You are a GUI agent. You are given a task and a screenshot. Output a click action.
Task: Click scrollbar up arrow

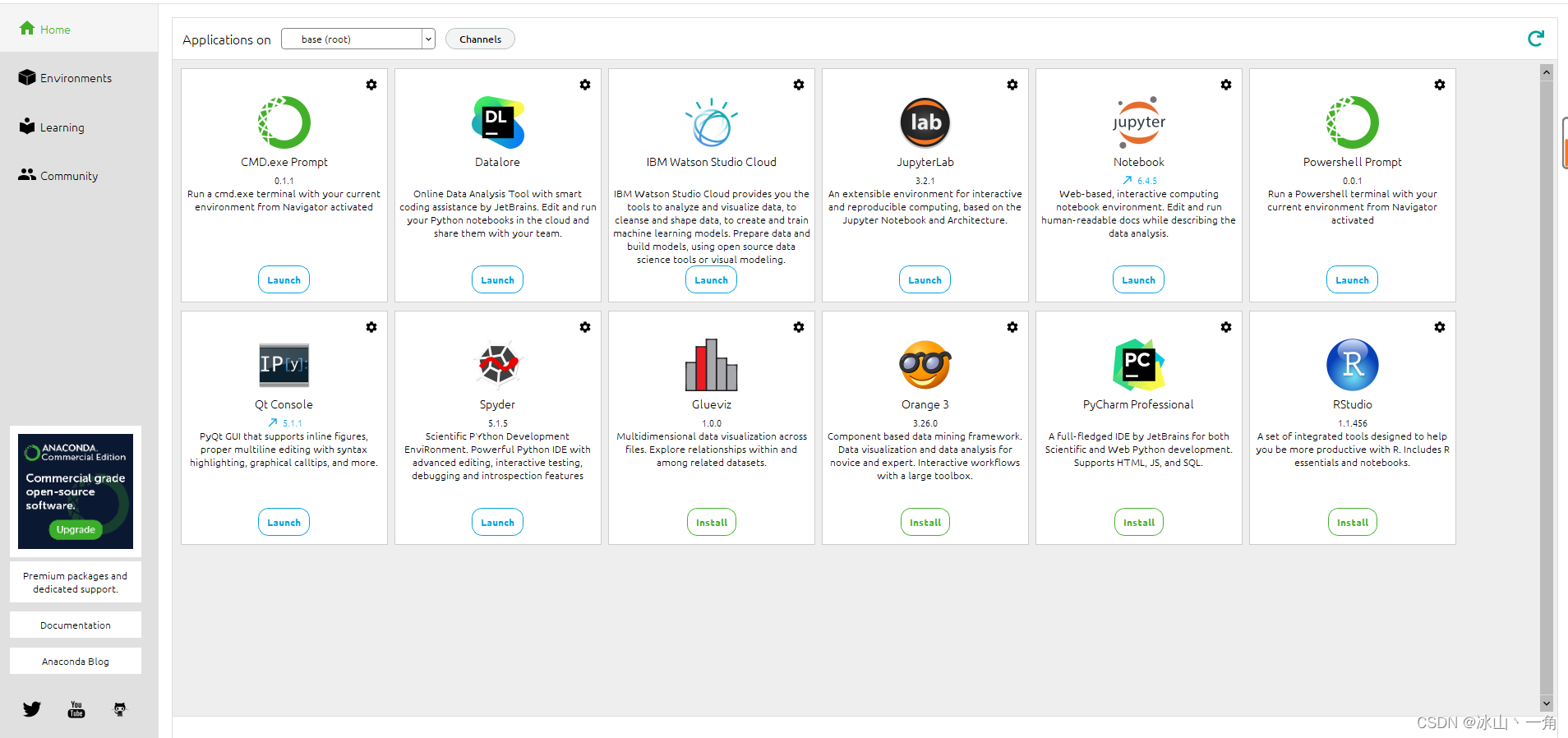[1547, 72]
